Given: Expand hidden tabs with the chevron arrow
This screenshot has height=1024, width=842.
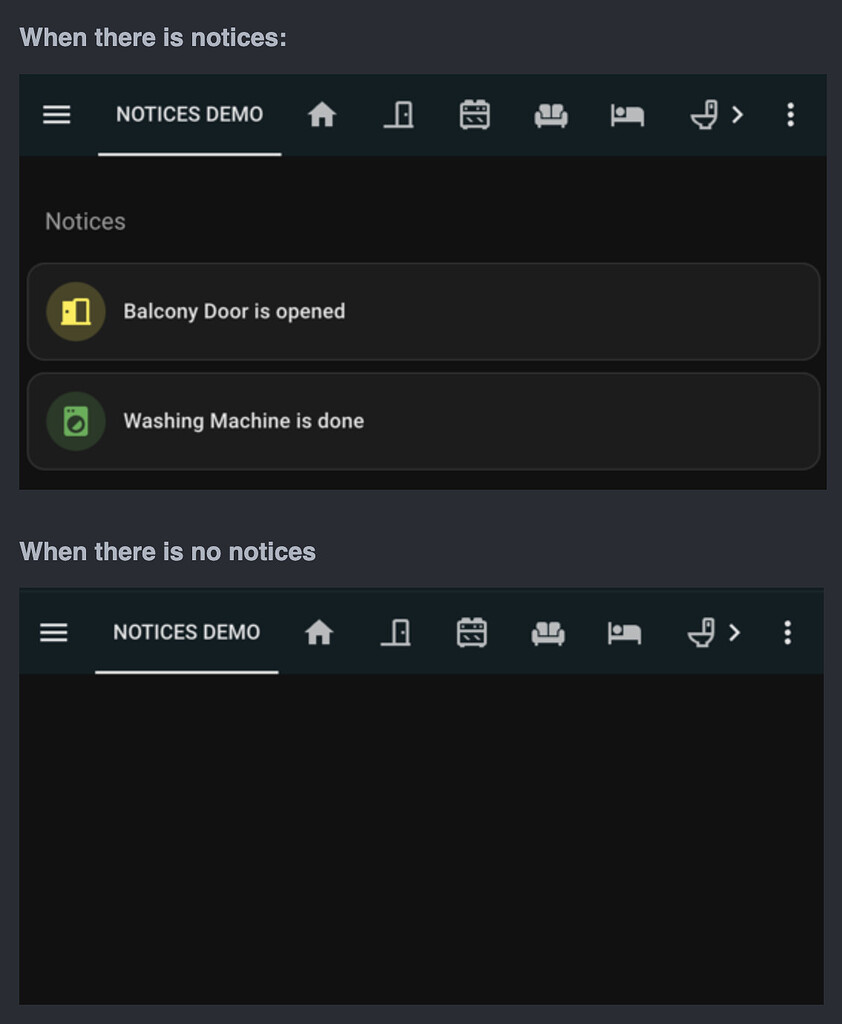Looking at the screenshot, I should pos(737,115).
